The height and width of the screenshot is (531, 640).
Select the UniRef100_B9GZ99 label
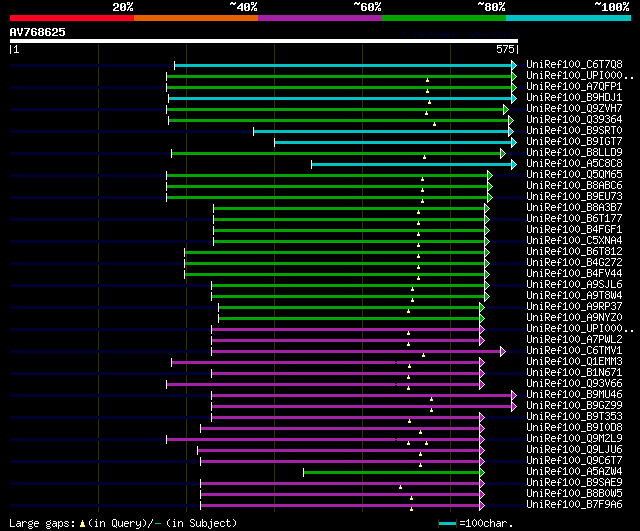pos(574,406)
